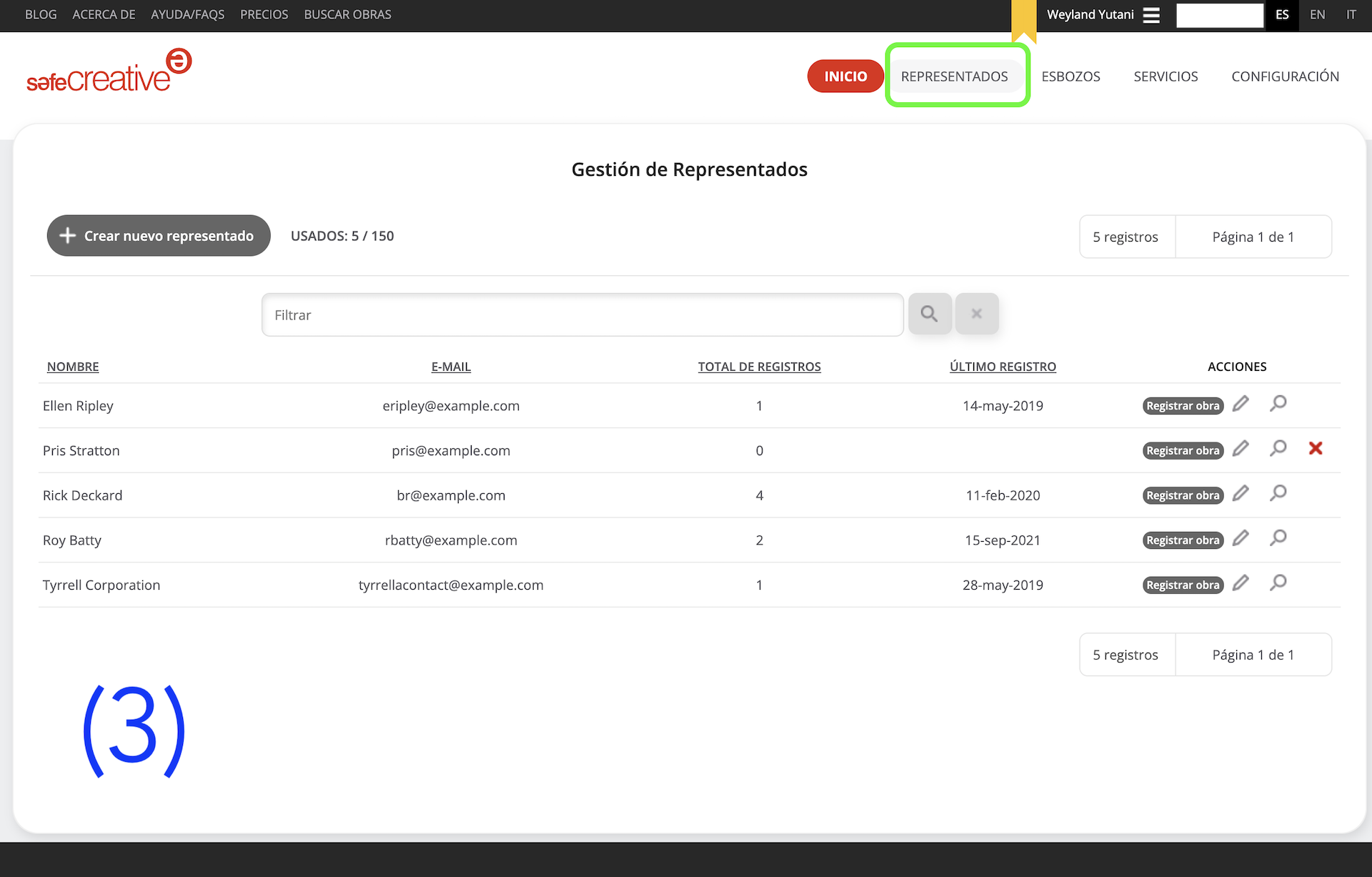Open the Weyland Yutani hamburger menu
1372x877 pixels.
point(1150,15)
